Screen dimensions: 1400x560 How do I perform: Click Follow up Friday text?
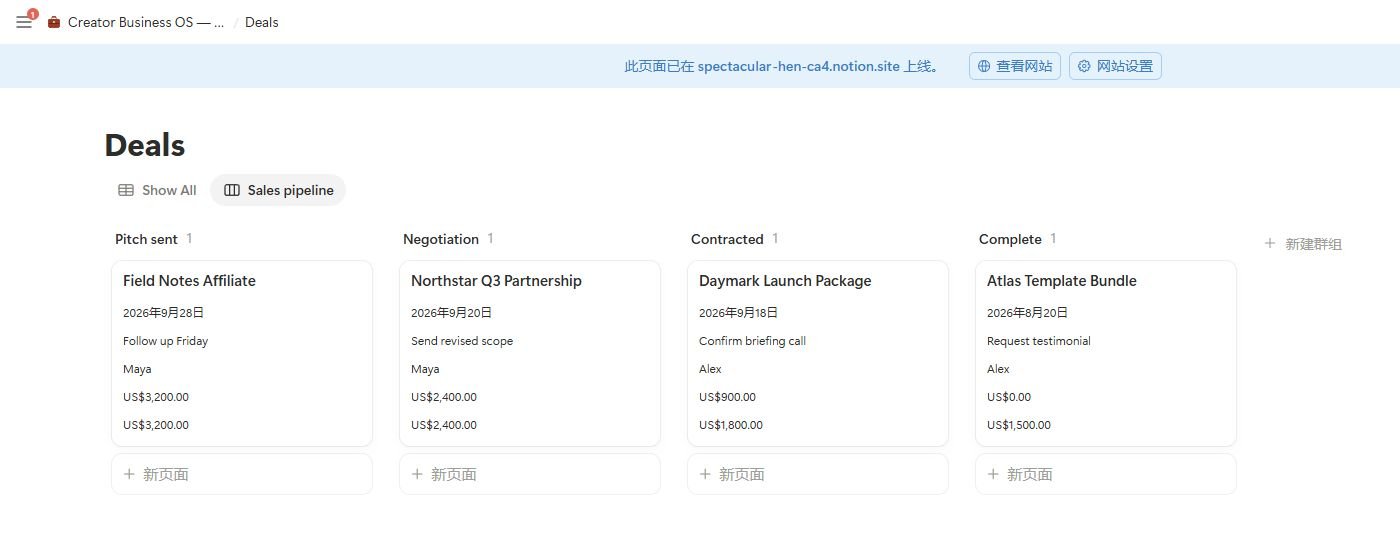(x=165, y=341)
